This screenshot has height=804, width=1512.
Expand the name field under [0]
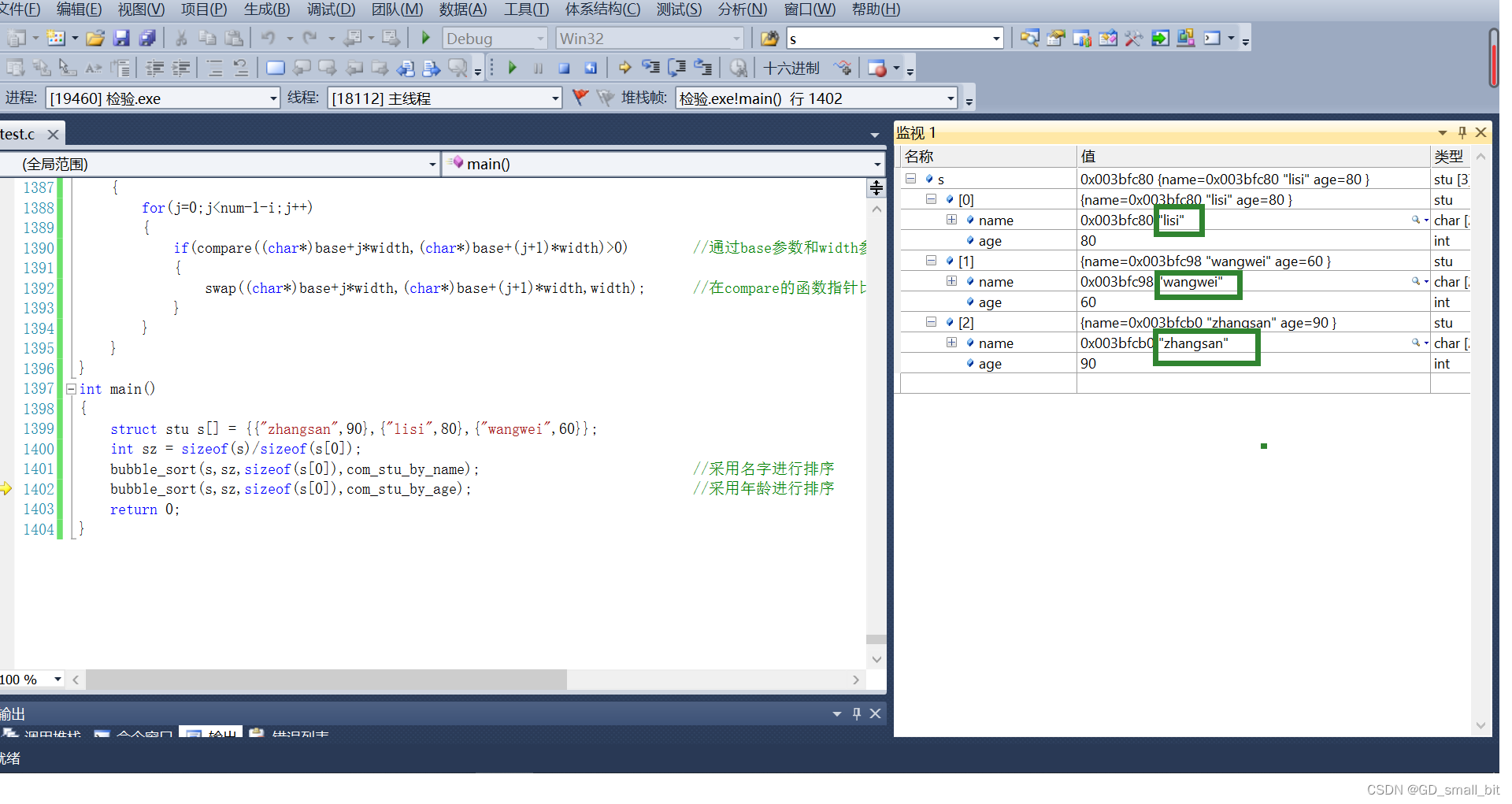951,220
